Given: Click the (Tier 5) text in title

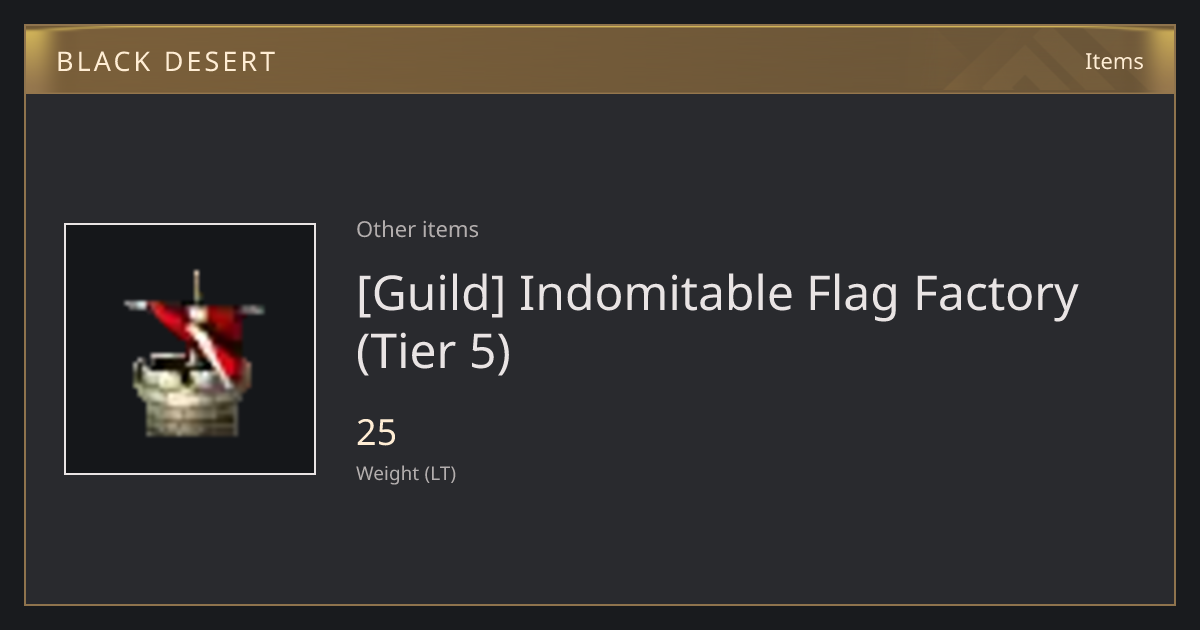Looking at the screenshot, I should (433, 354).
